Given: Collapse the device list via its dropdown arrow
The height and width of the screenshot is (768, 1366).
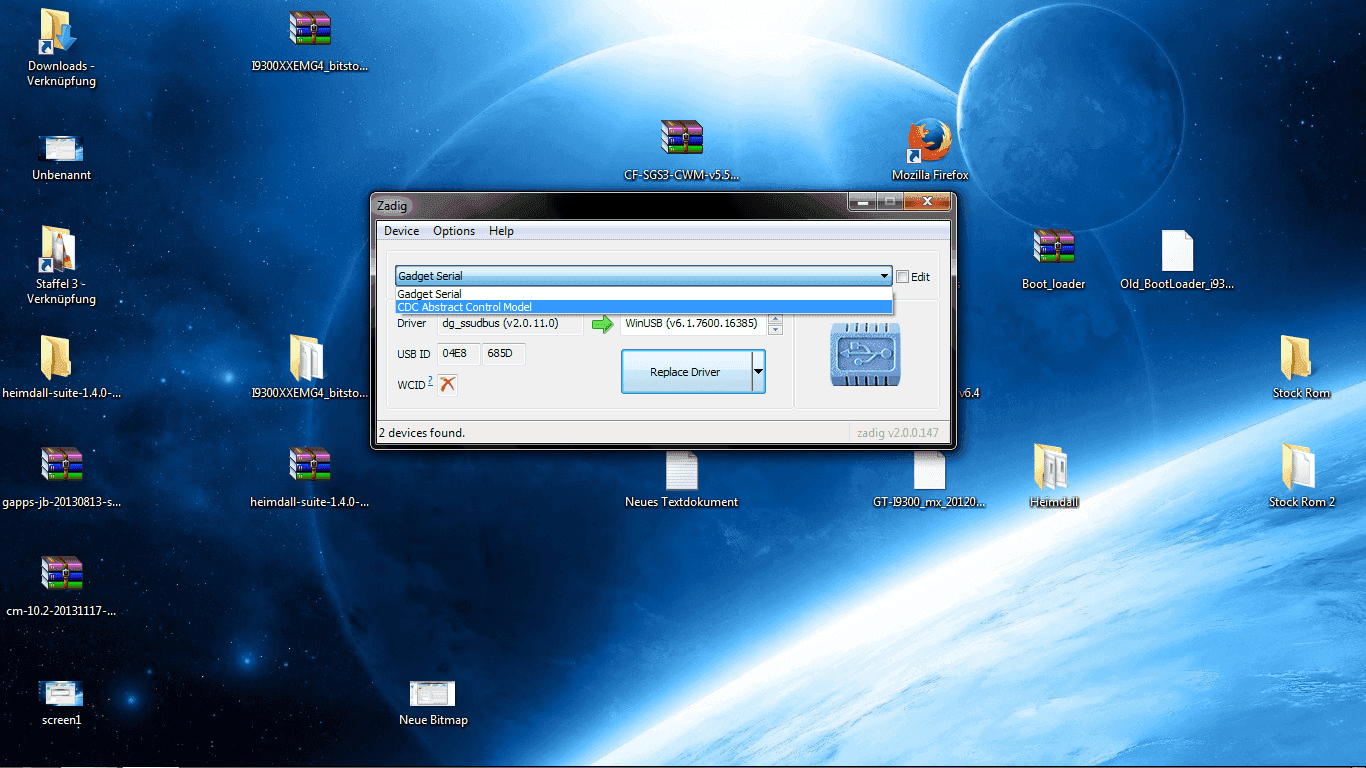Looking at the screenshot, I should [x=884, y=276].
